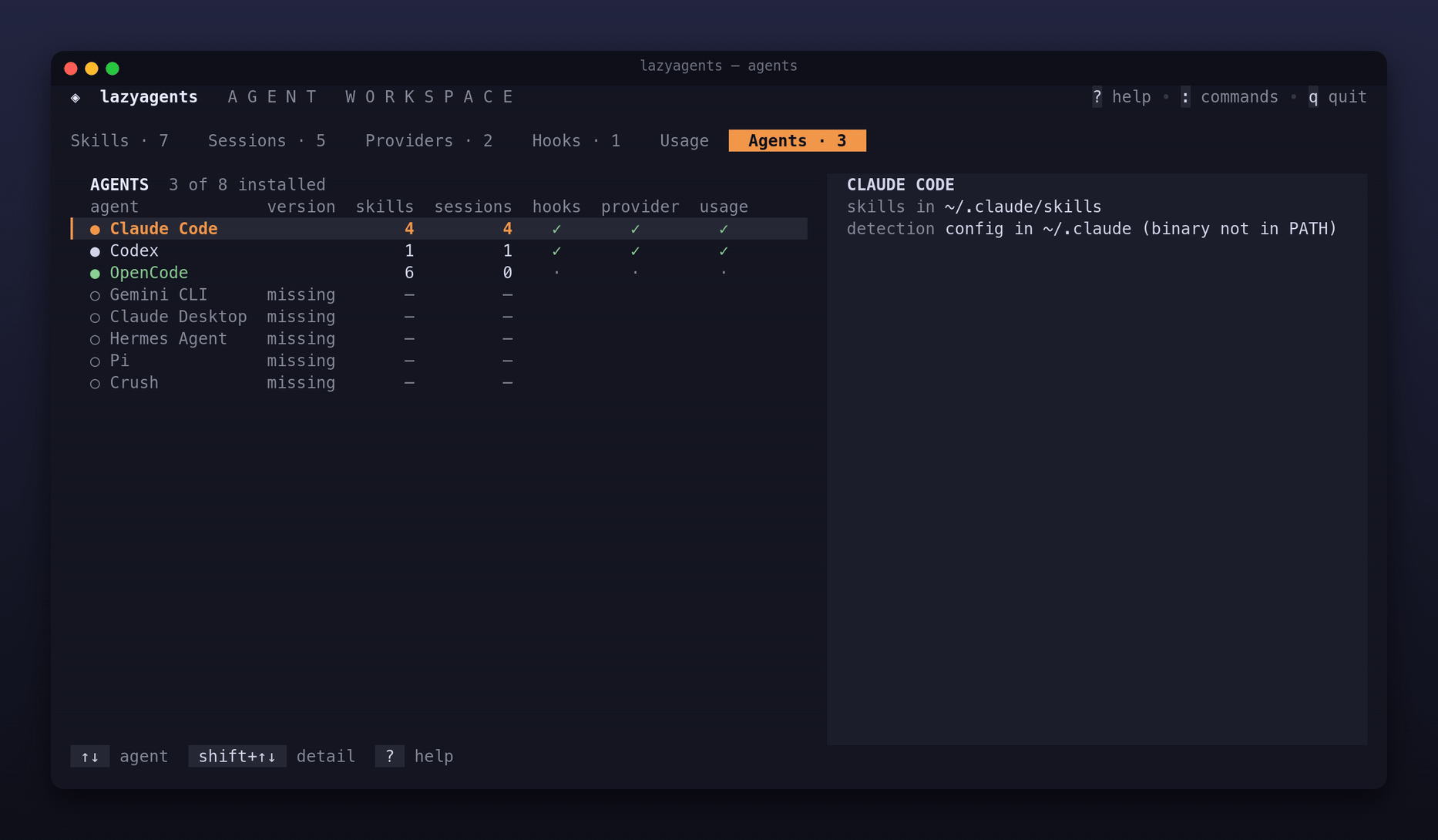Click the ? help key in footer
1438x840 pixels.
coord(414,757)
